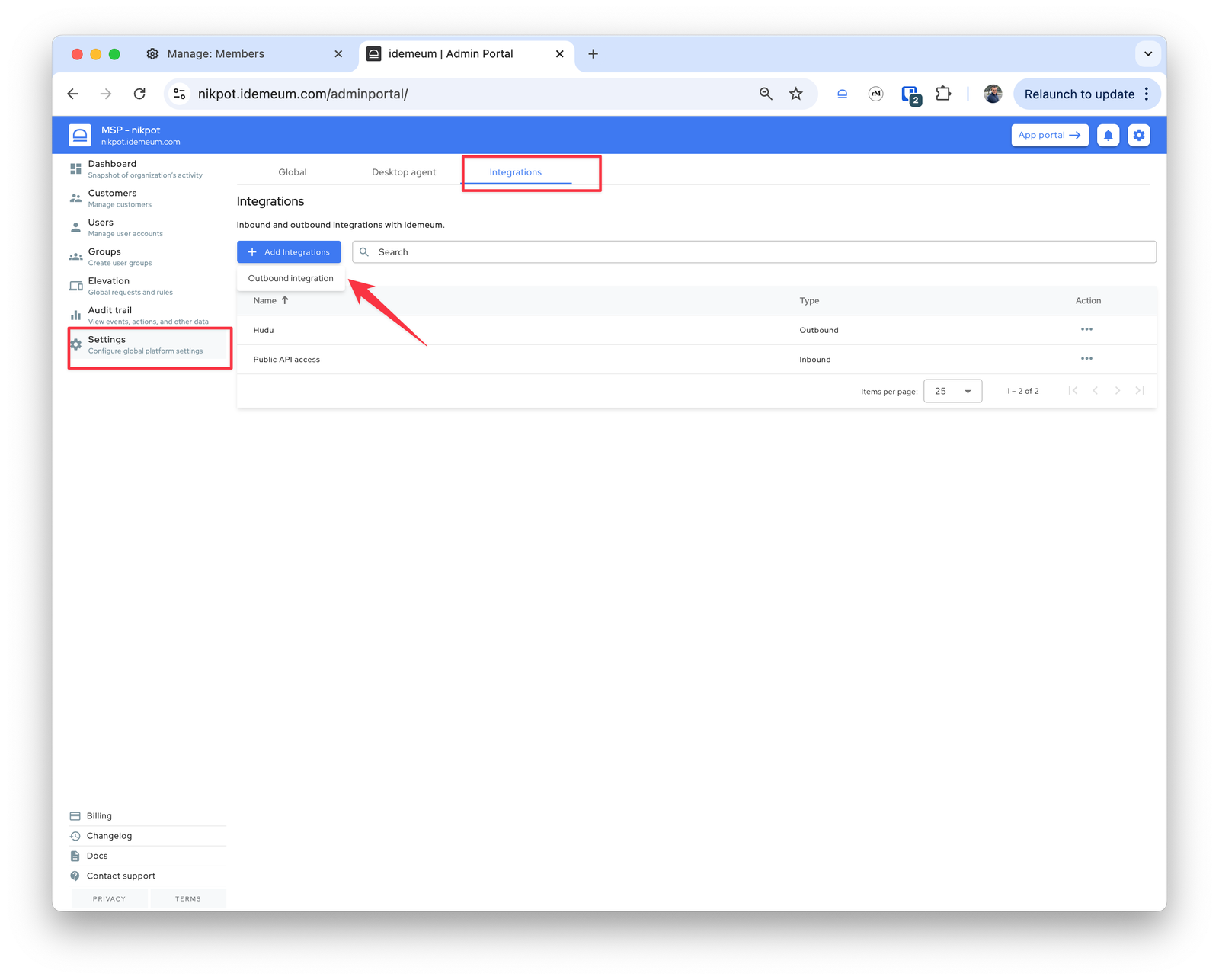The height and width of the screenshot is (980, 1219).
Task: Click the Type column header
Action: pos(809,301)
